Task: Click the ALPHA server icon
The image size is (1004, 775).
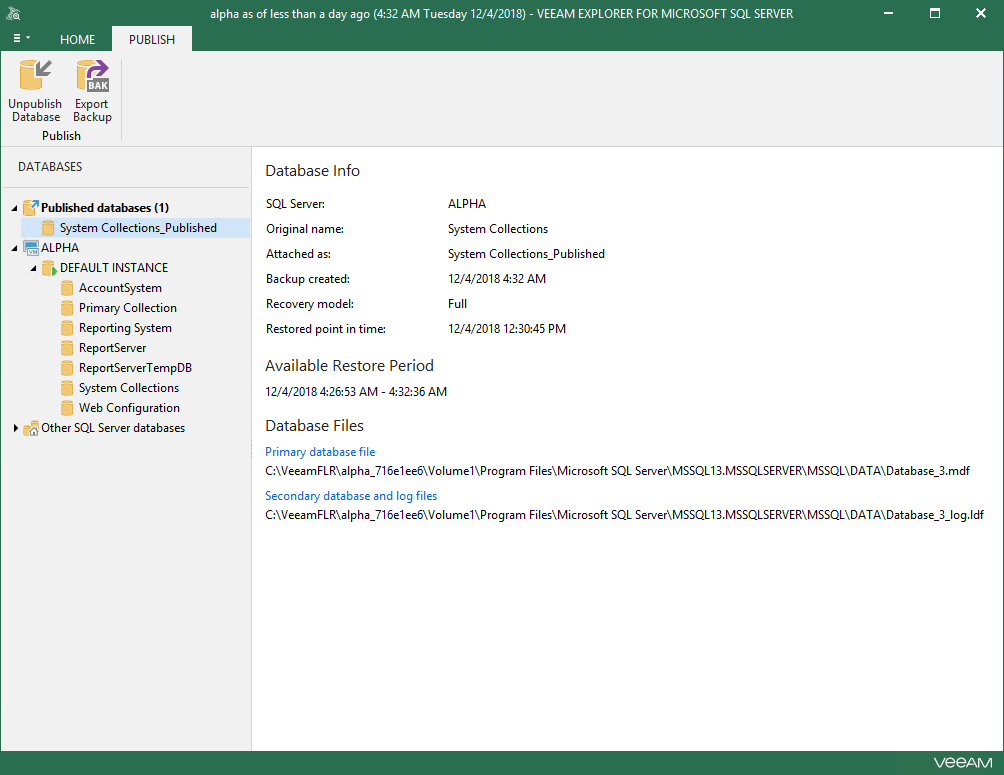Action: (31, 248)
